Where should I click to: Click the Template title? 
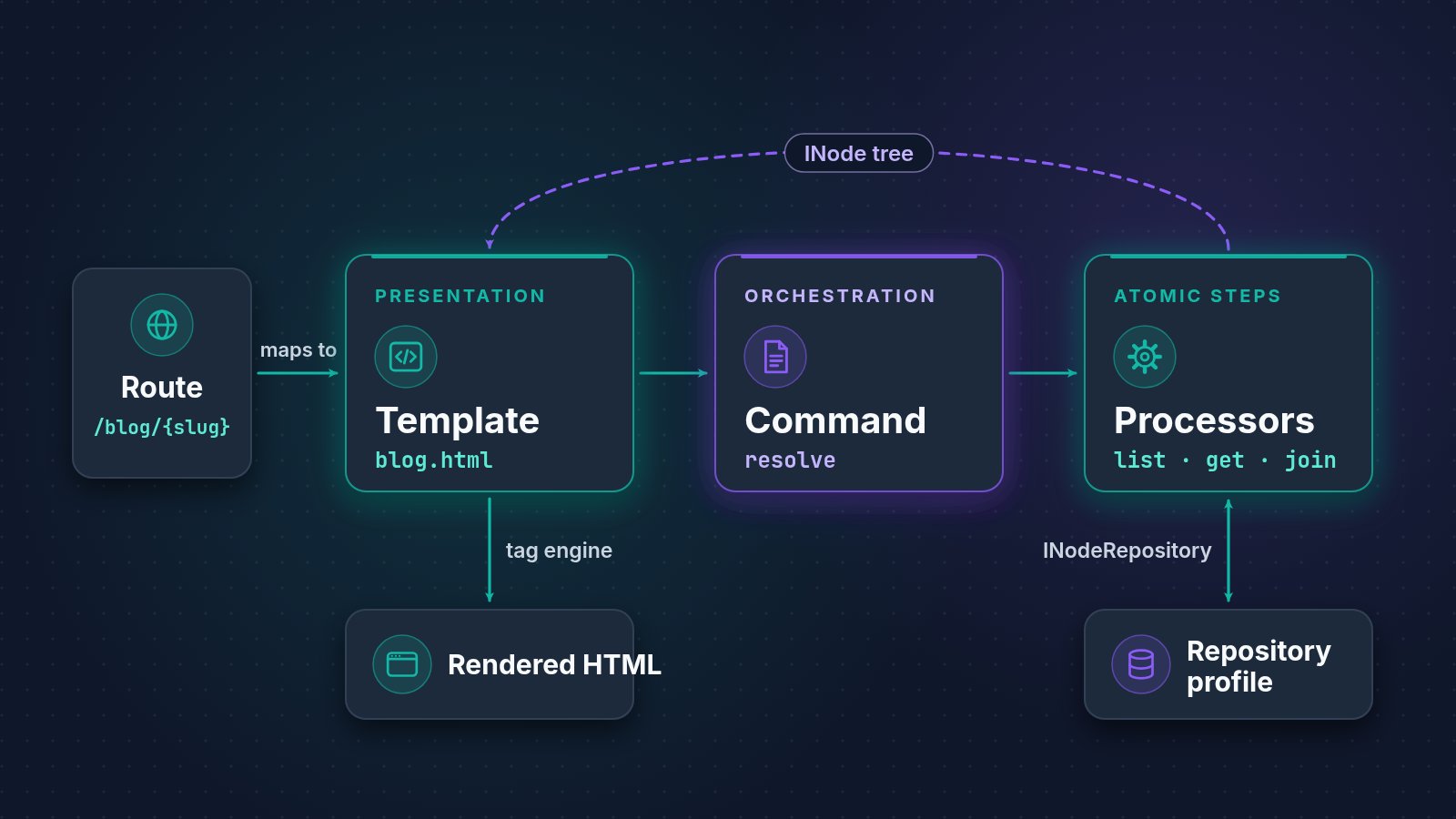coord(458,420)
